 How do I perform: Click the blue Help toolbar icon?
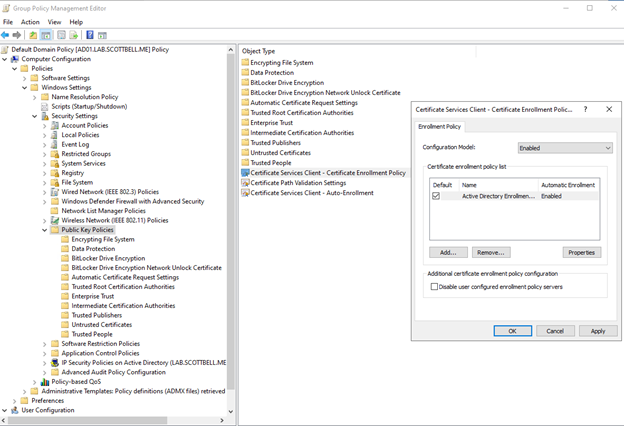click(x=89, y=35)
